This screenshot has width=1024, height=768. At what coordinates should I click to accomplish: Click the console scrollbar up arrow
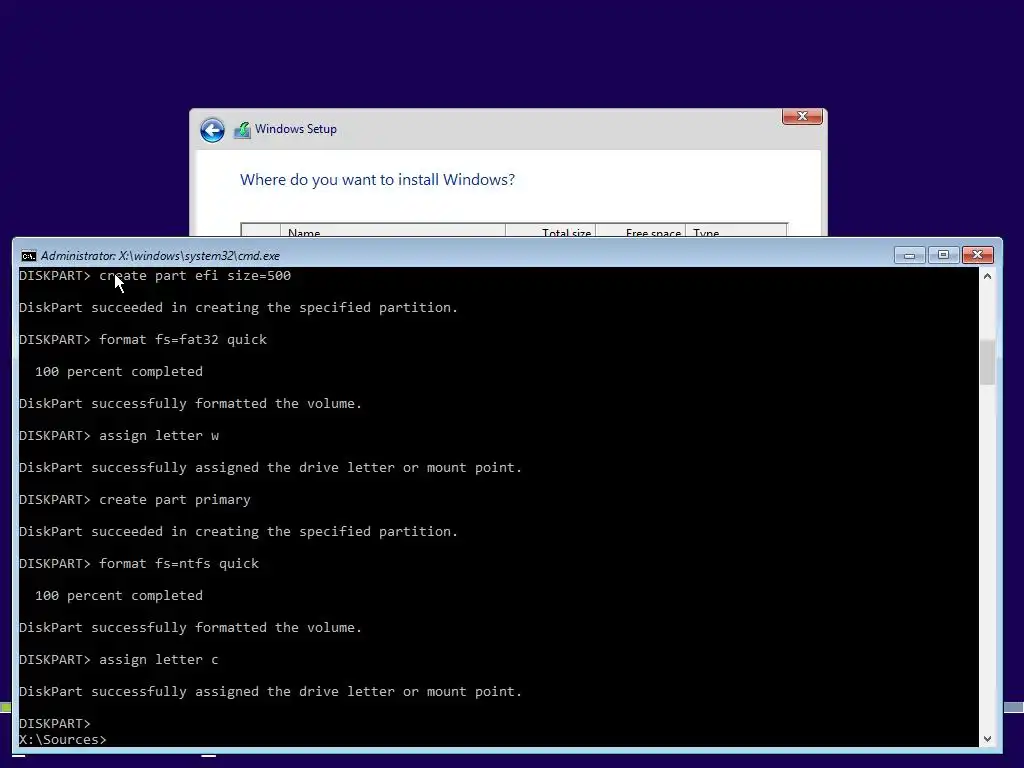pos(987,276)
